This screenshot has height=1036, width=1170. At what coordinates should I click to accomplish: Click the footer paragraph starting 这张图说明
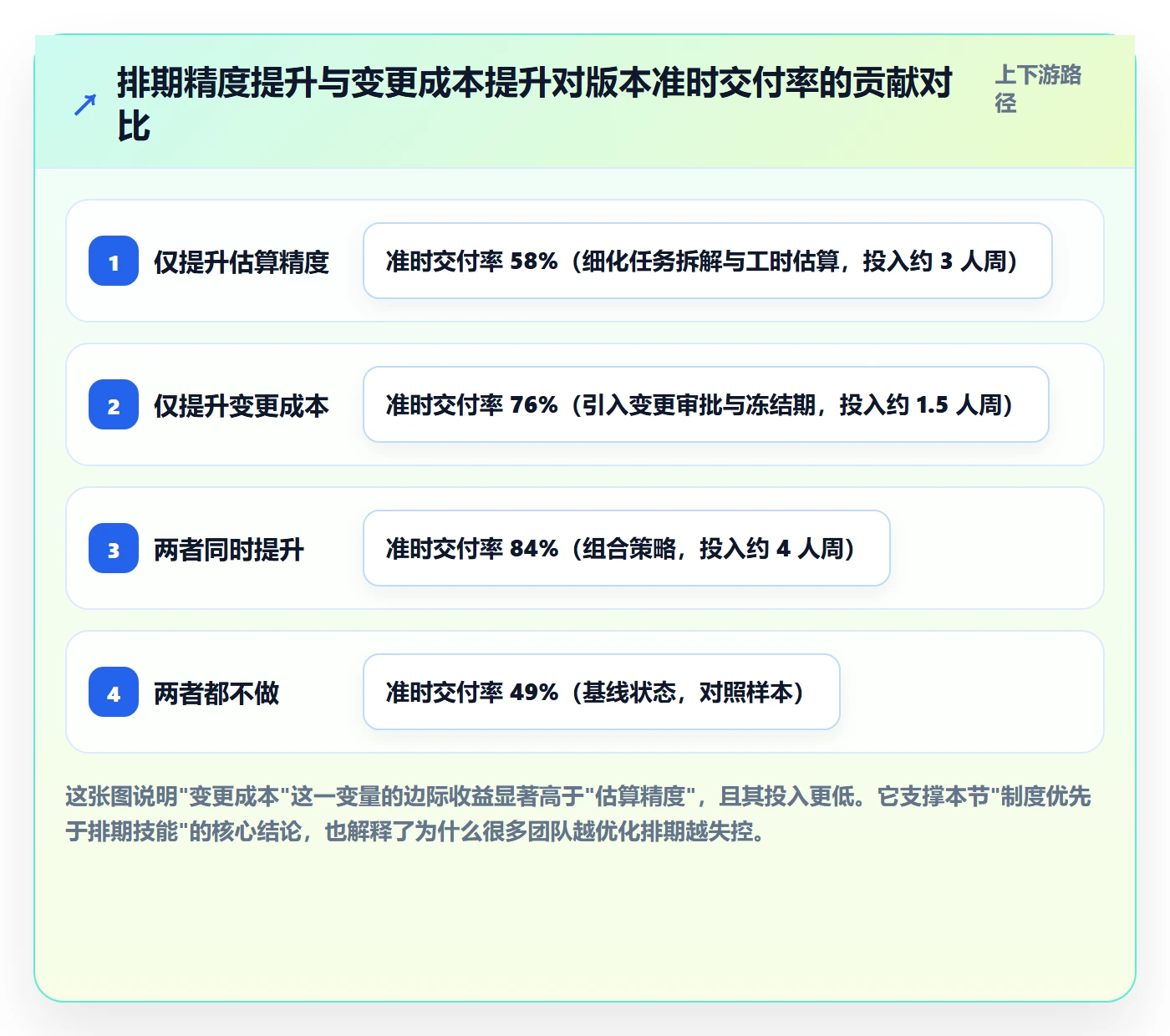tap(578, 814)
